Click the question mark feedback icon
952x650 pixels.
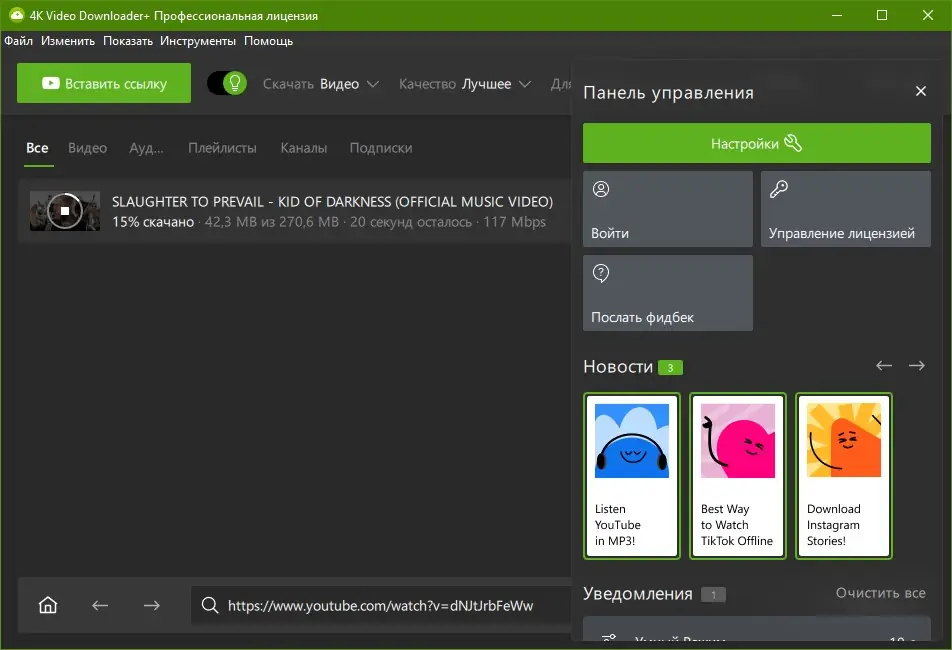(601, 273)
